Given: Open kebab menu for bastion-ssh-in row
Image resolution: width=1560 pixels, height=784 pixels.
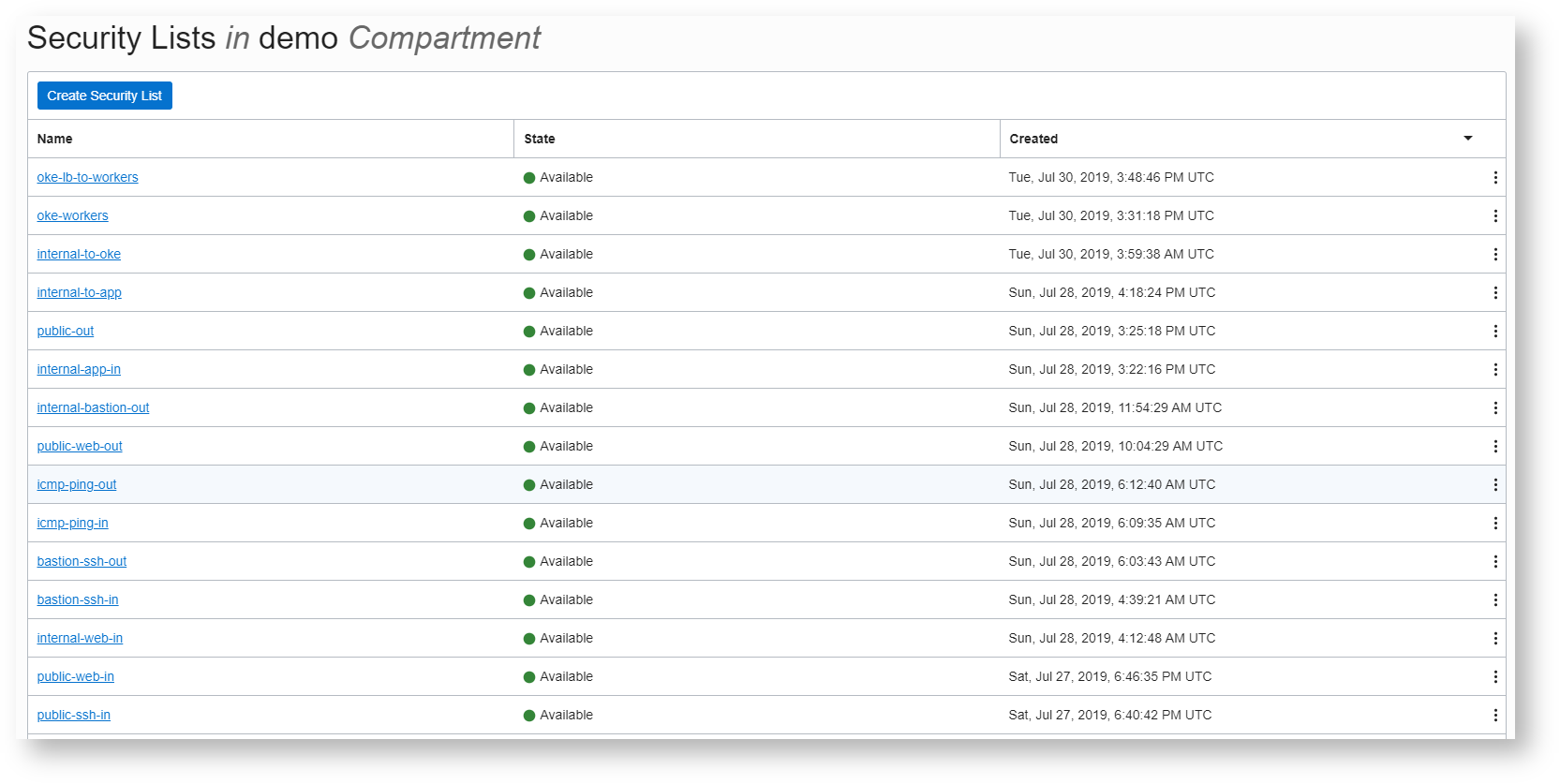Looking at the screenshot, I should click(x=1494, y=600).
